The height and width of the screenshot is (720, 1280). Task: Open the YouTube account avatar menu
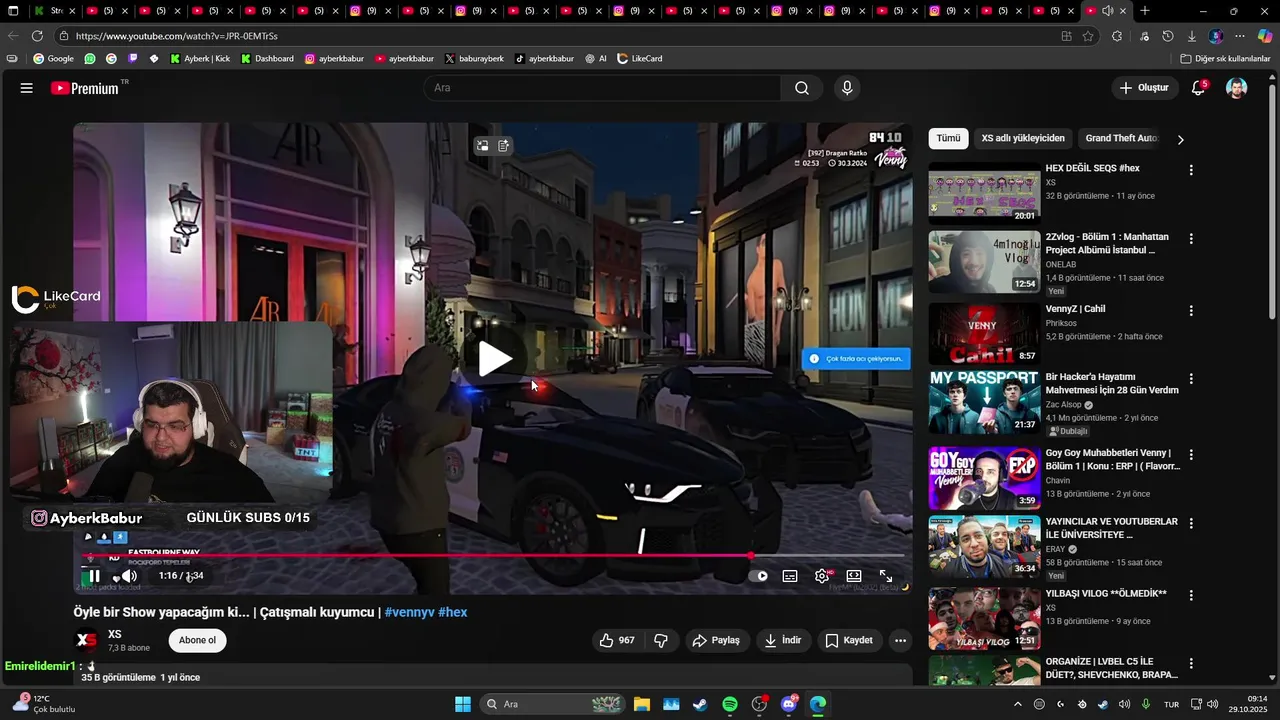[x=1237, y=88]
